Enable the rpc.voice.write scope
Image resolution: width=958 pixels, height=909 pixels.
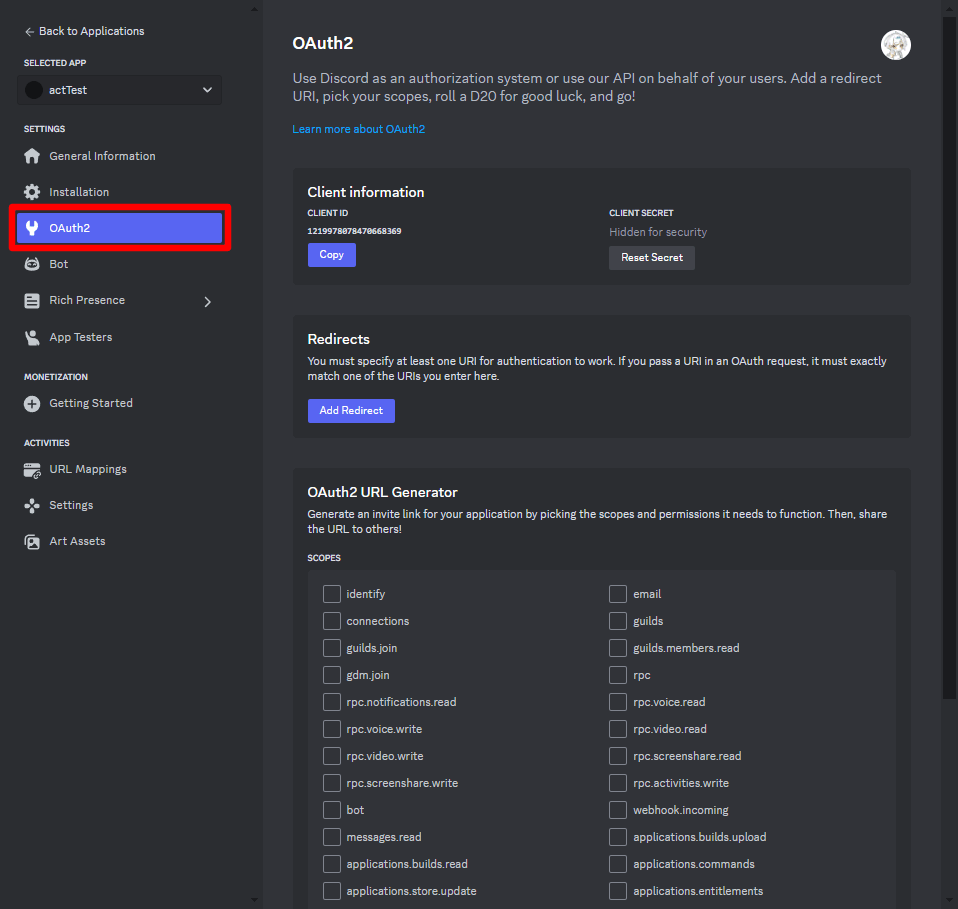pos(332,729)
